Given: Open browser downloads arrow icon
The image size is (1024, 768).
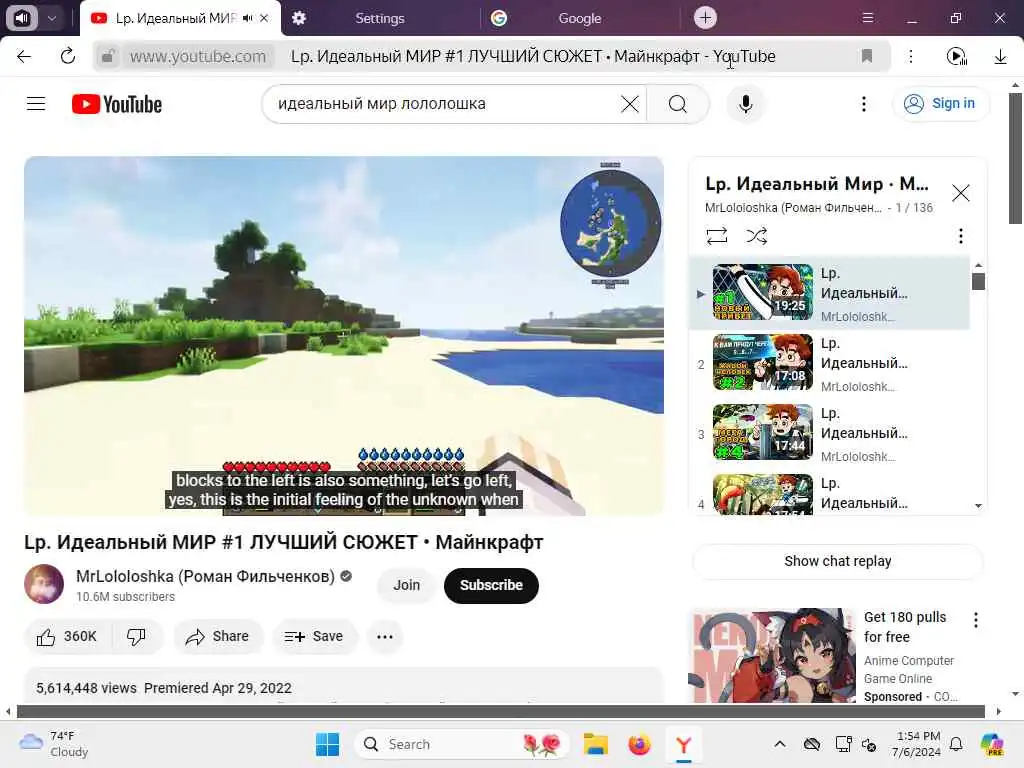Looking at the screenshot, I should click(x=1000, y=57).
